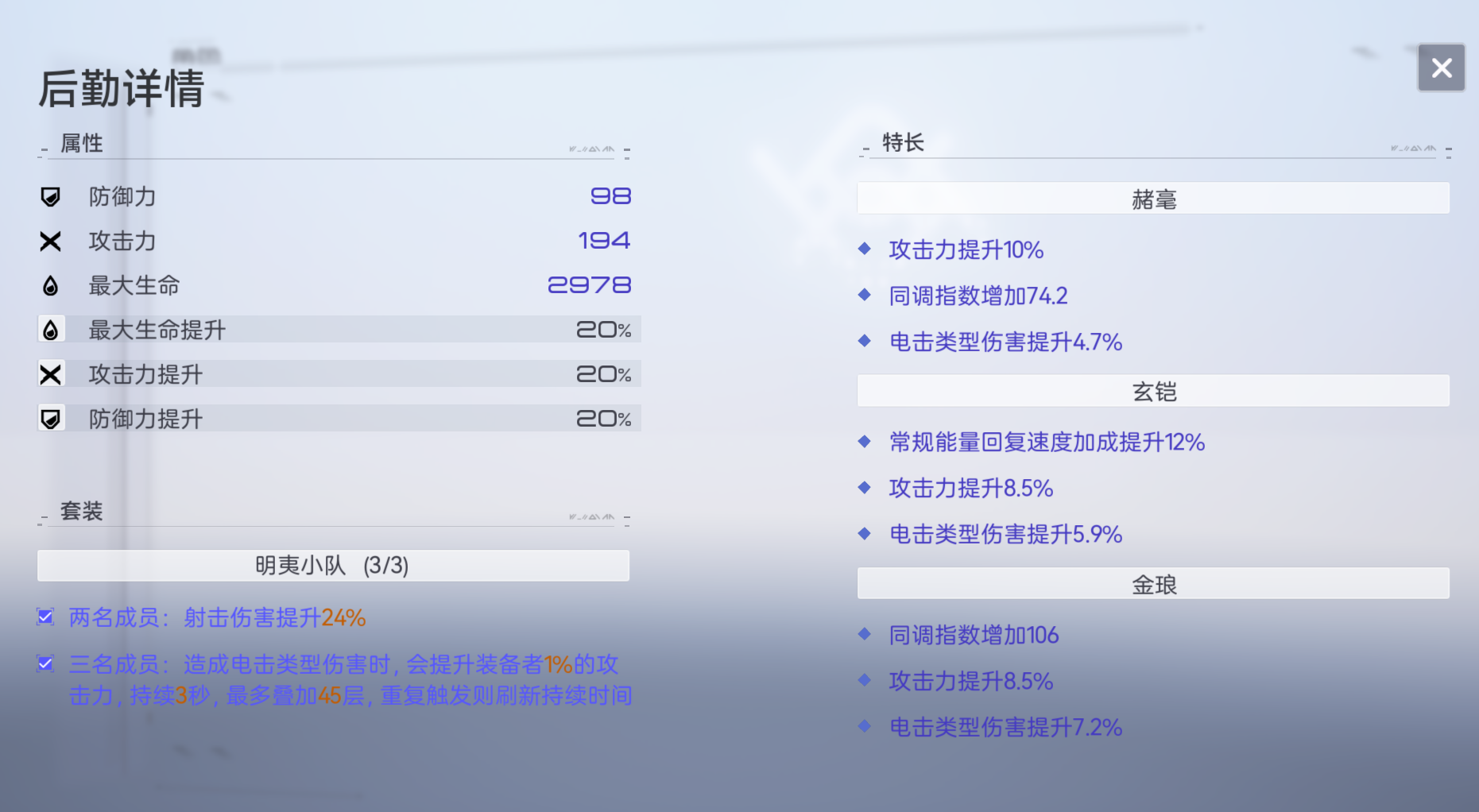Toggle the 三名成员 set bonus checkbox
Screen dimensions: 1479x812
point(46,663)
